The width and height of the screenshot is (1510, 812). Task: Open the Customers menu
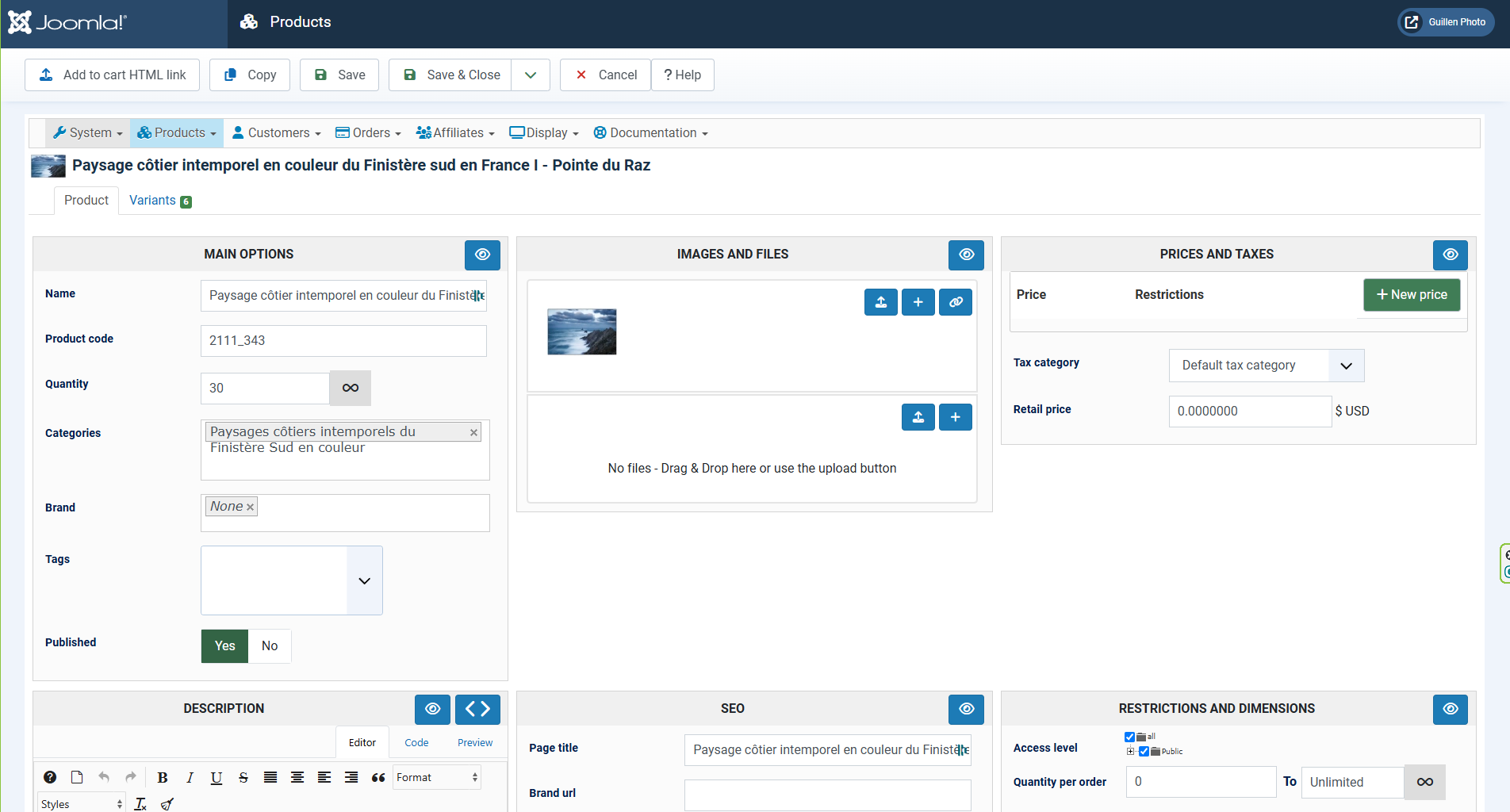[x=277, y=133]
